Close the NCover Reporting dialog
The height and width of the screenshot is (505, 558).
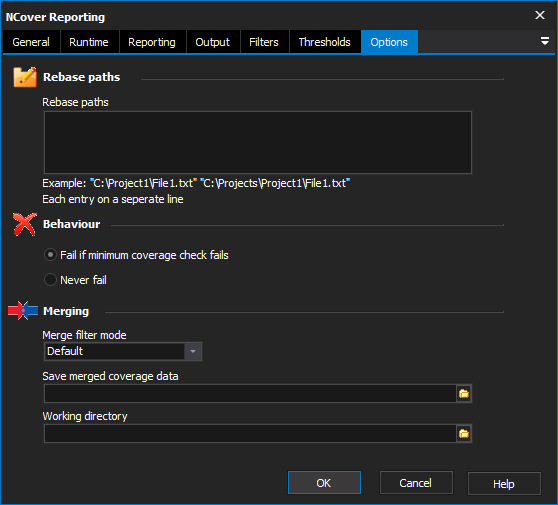pyautogui.click(x=540, y=15)
